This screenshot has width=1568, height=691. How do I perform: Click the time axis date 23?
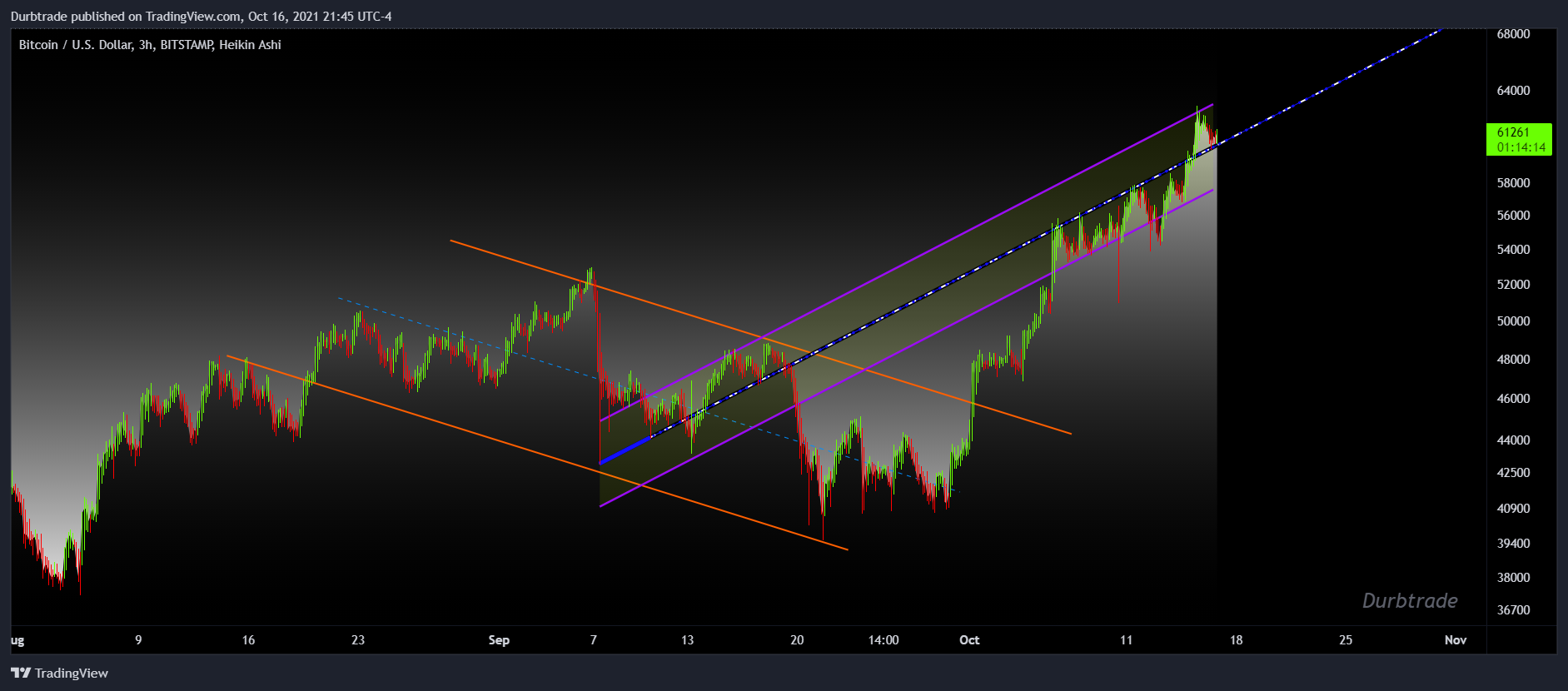(x=358, y=640)
